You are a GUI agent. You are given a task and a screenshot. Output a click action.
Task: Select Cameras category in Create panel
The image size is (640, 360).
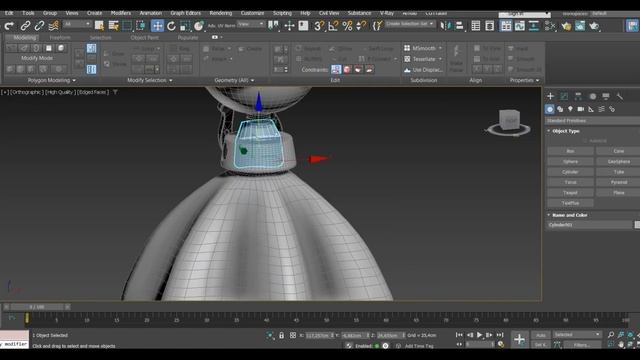point(580,109)
